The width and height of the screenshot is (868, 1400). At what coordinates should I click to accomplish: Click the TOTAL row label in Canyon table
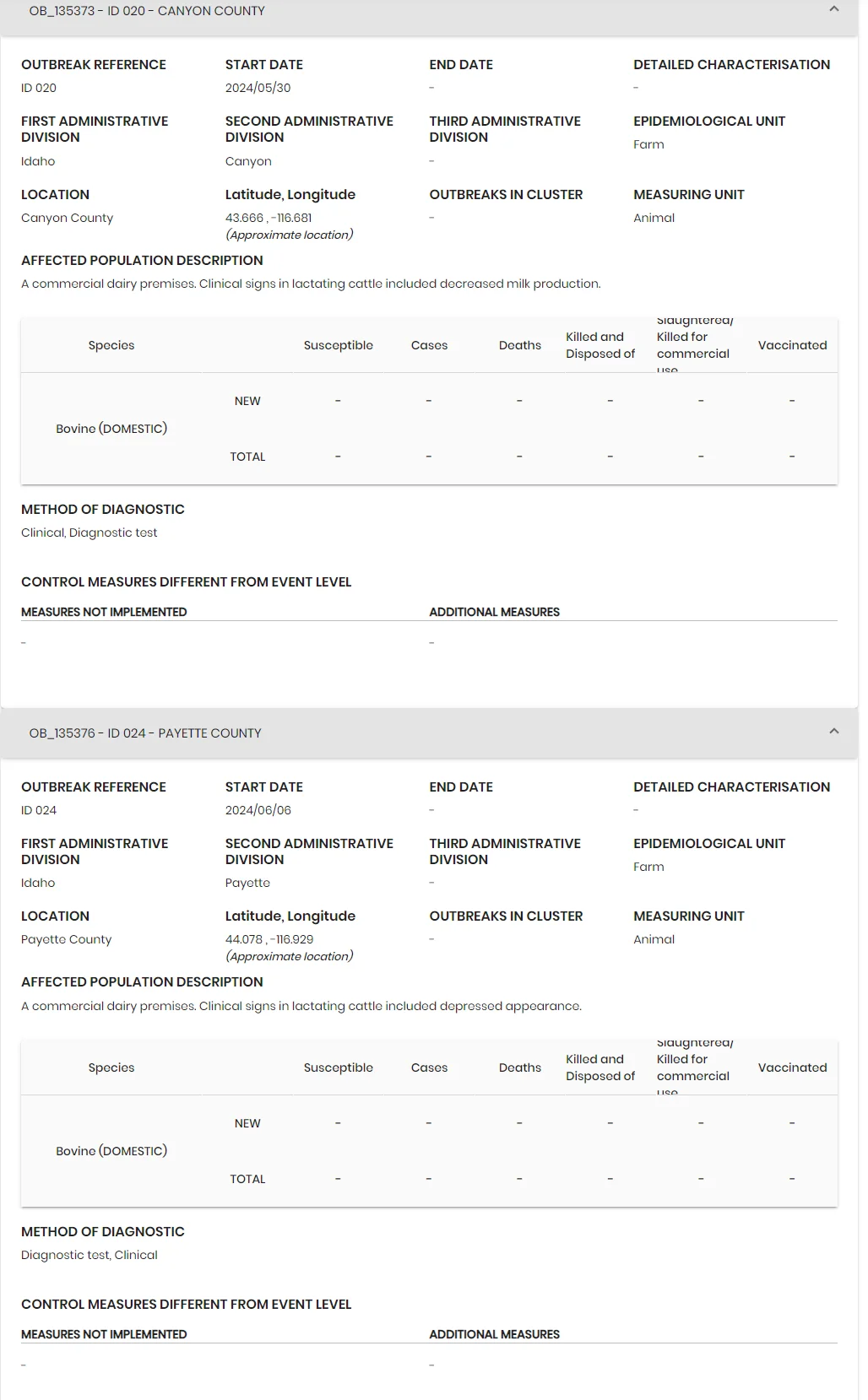247,457
